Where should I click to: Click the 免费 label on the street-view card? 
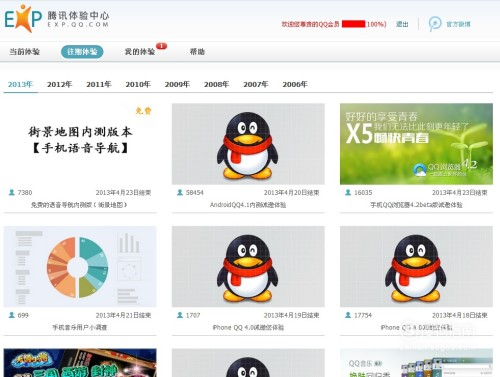143,111
